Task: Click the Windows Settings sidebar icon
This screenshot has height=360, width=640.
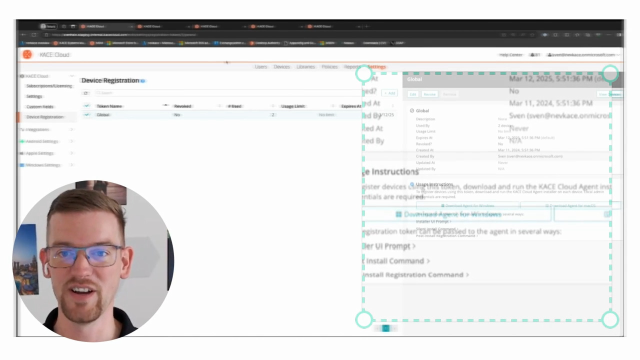Action: 22,165
